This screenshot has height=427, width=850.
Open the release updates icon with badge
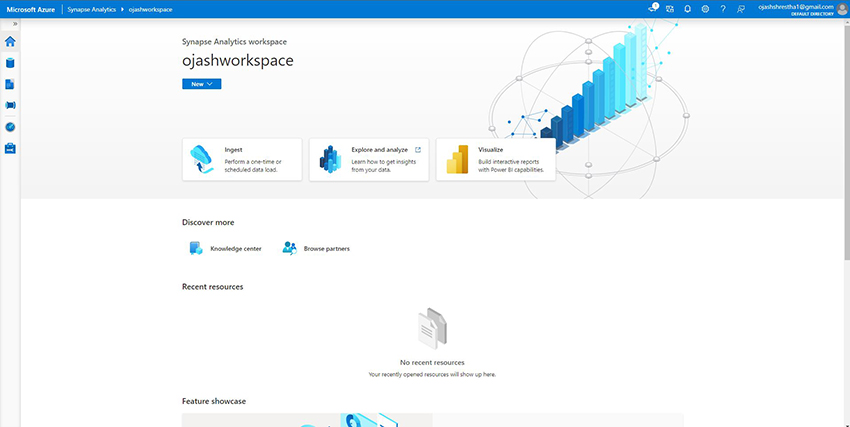[x=653, y=8]
